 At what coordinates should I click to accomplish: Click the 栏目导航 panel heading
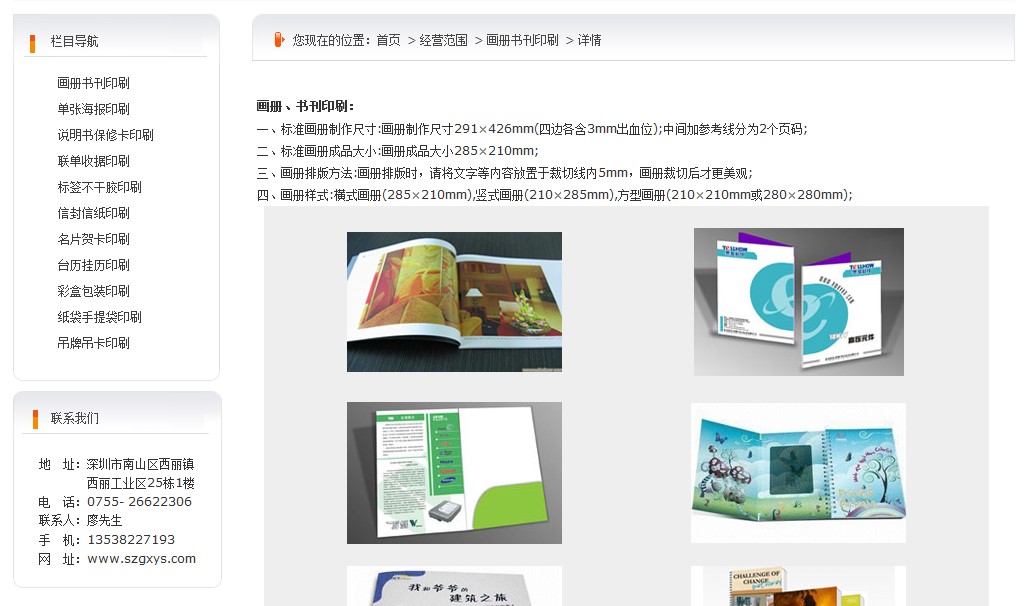(x=74, y=41)
